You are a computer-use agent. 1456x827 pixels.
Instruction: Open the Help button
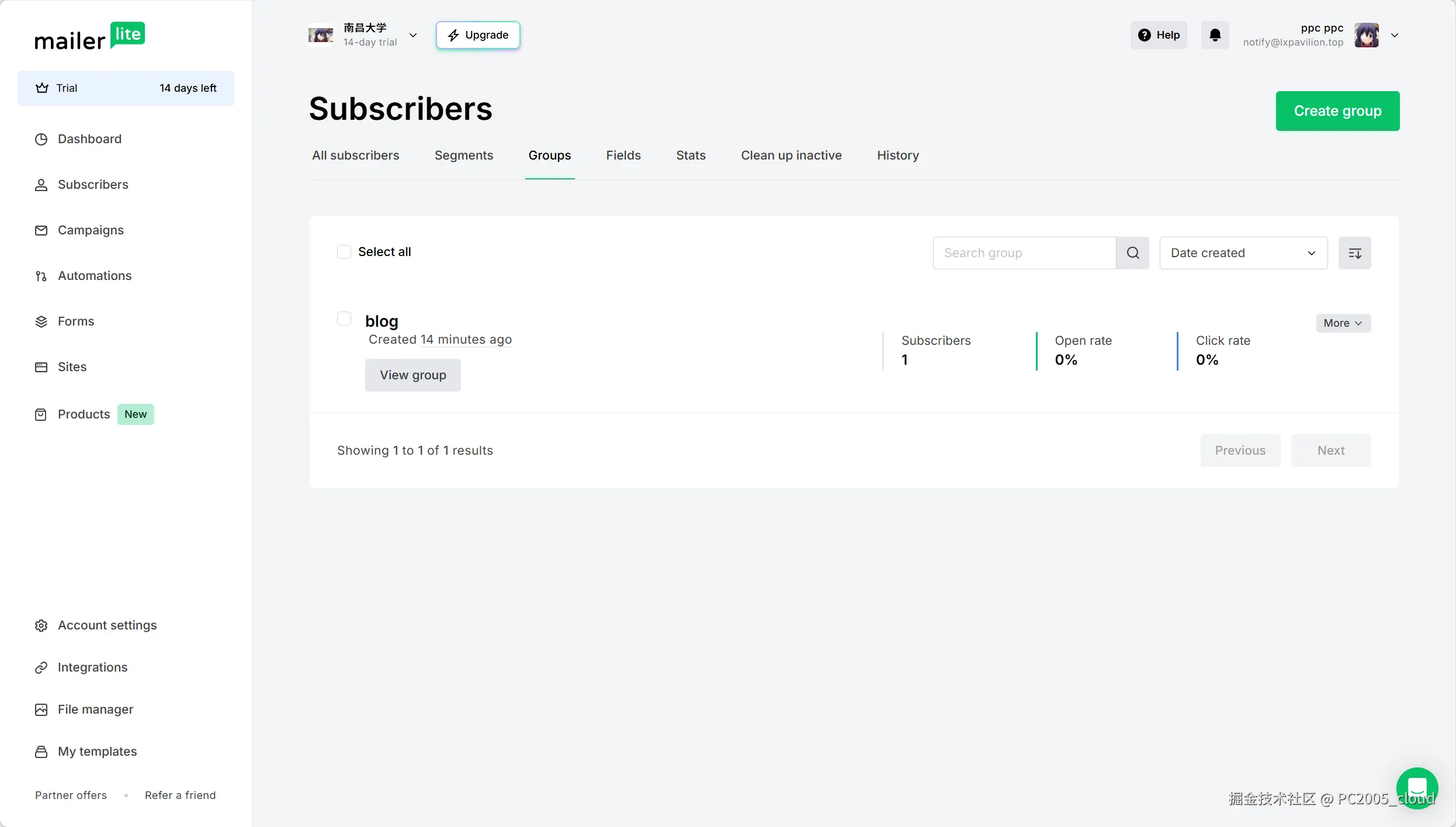pyautogui.click(x=1159, y=35)
